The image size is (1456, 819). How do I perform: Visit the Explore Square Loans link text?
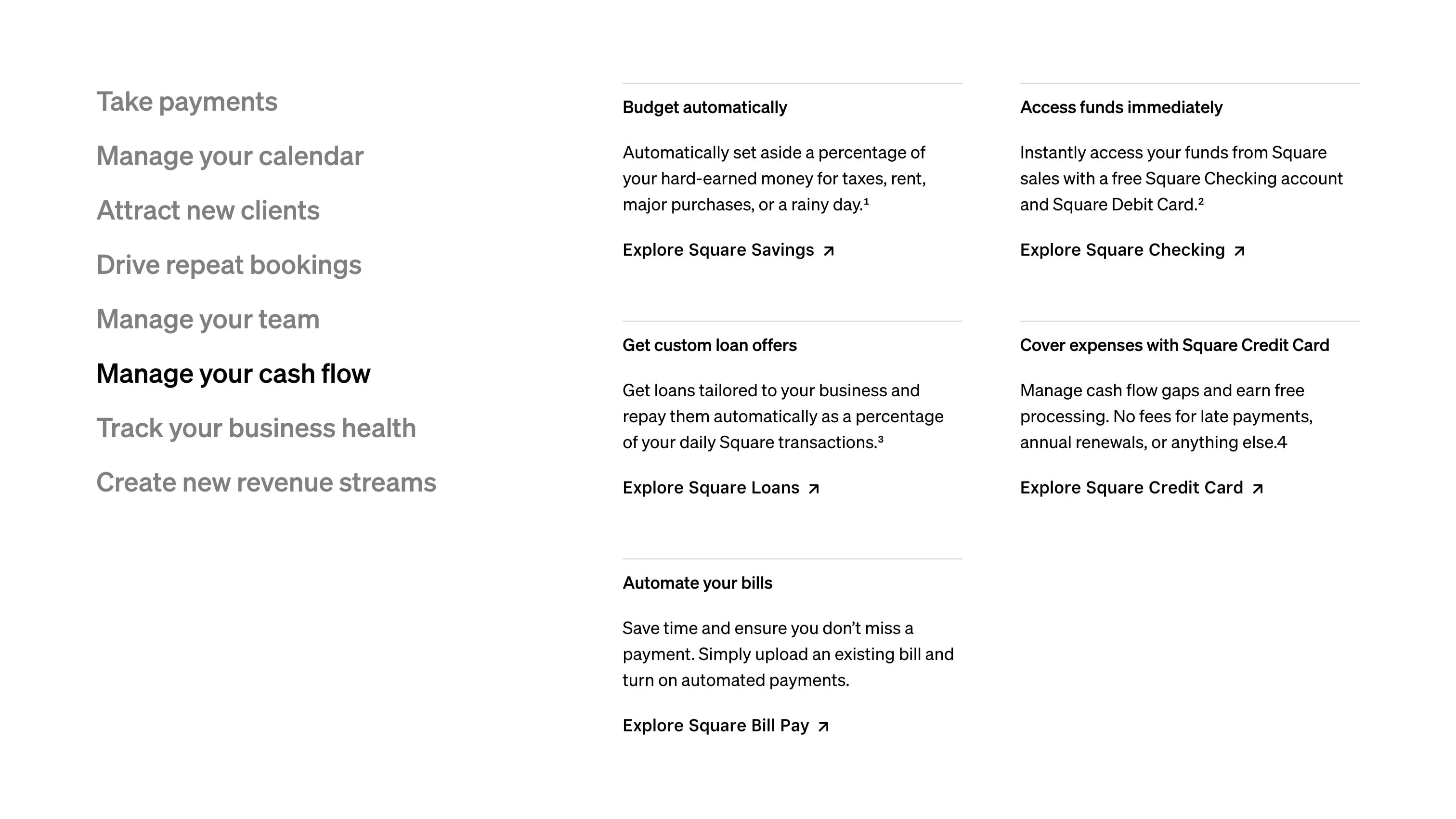(x=711, y=488)
